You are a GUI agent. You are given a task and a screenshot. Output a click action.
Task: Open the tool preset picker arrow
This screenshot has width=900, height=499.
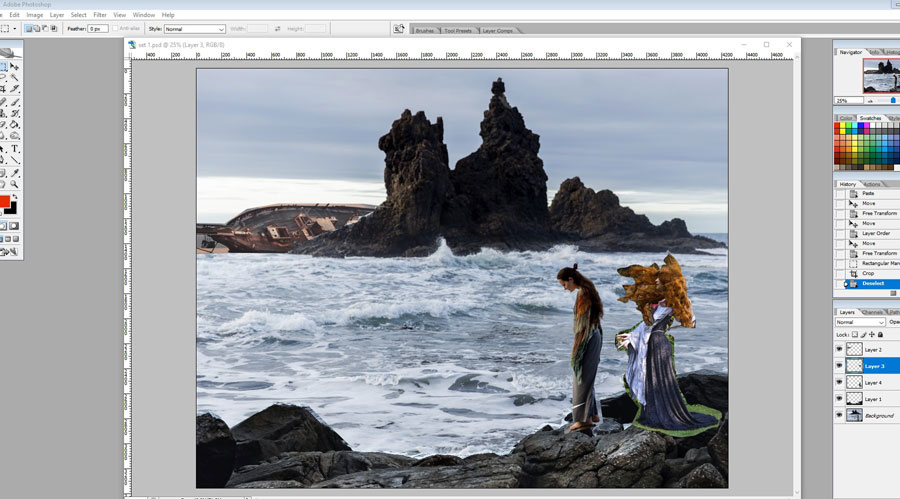point(14,29)
